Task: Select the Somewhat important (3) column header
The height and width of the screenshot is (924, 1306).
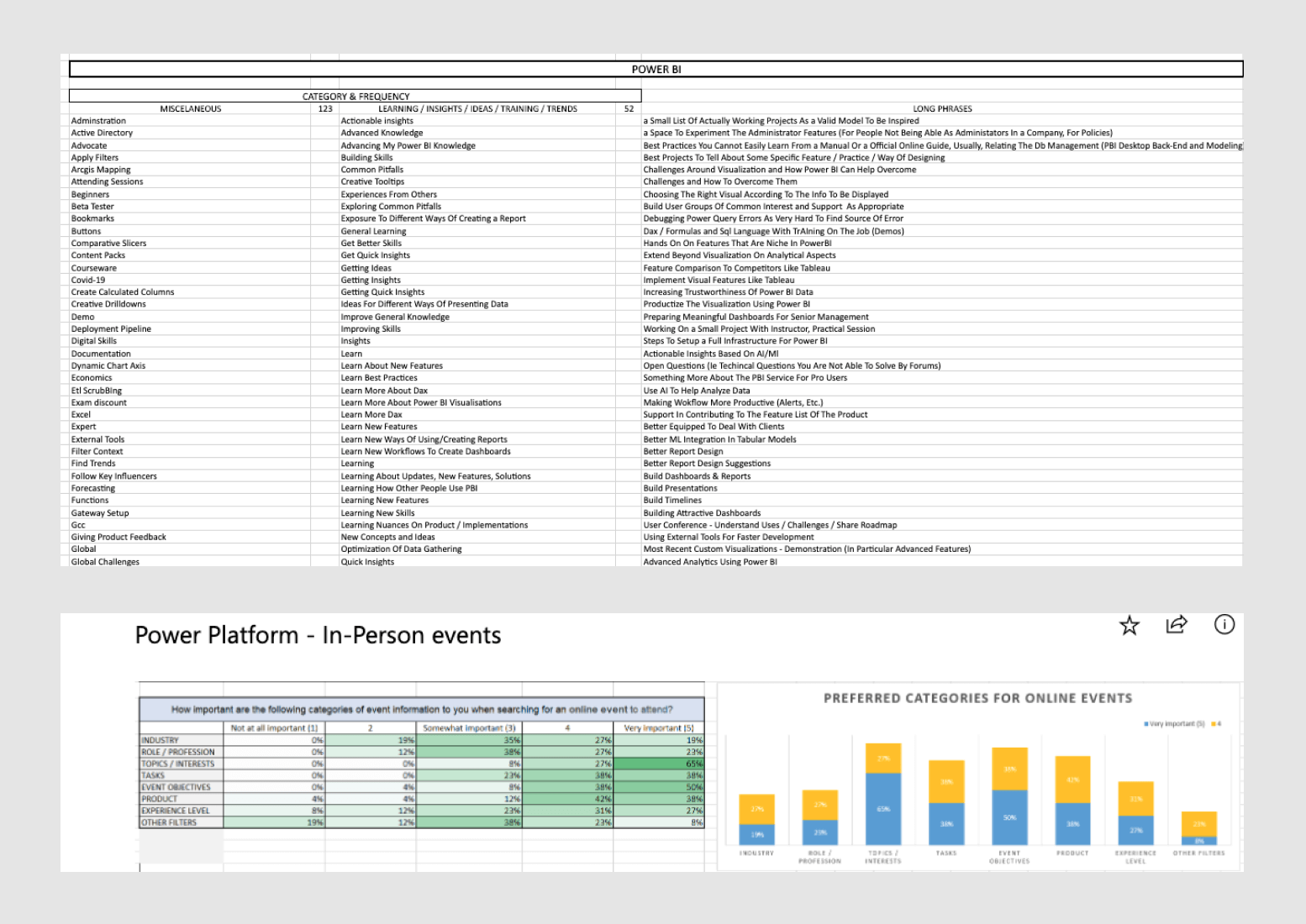Action: (469, 728)
